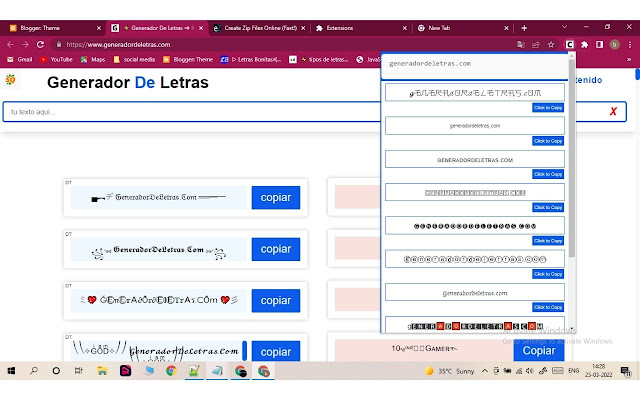Click copiar beside the red hearts text
Image resolution: width=640 pixels, height=400 pixels.
coord(276,300)
